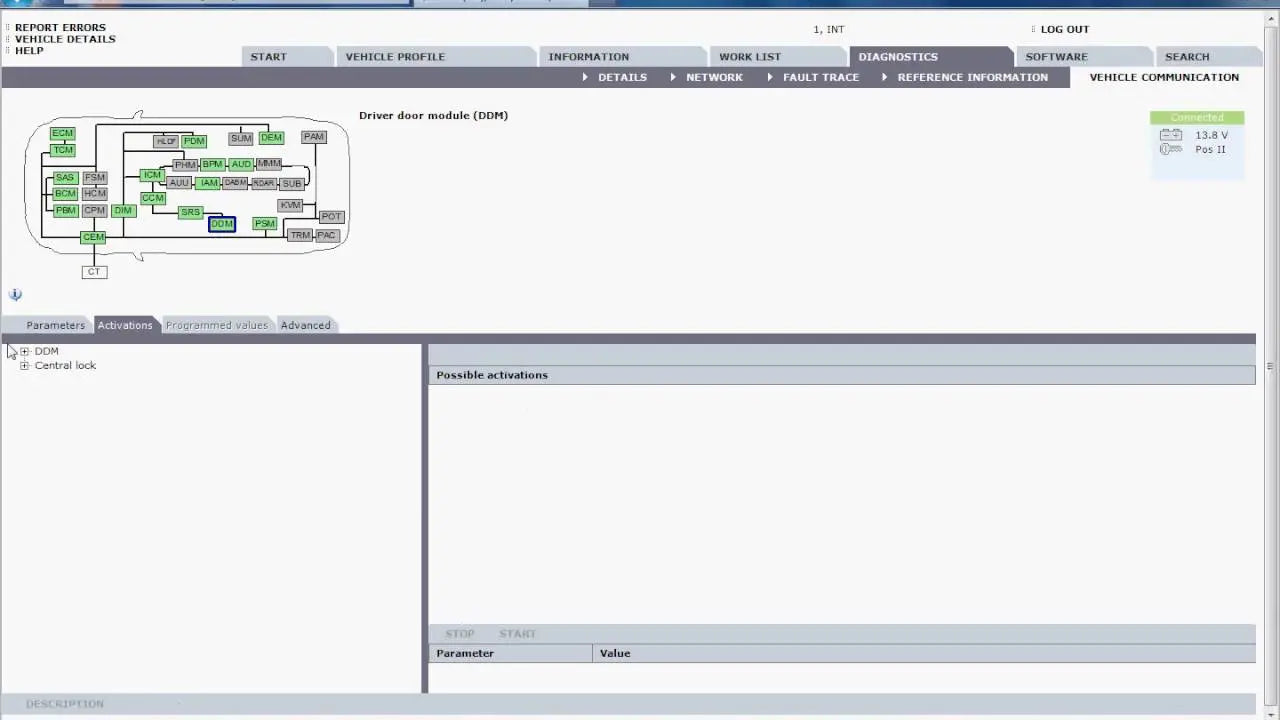Open the REPORT ERRORS link
This screenshot has width=1280, height=720.
click(59, 27)
